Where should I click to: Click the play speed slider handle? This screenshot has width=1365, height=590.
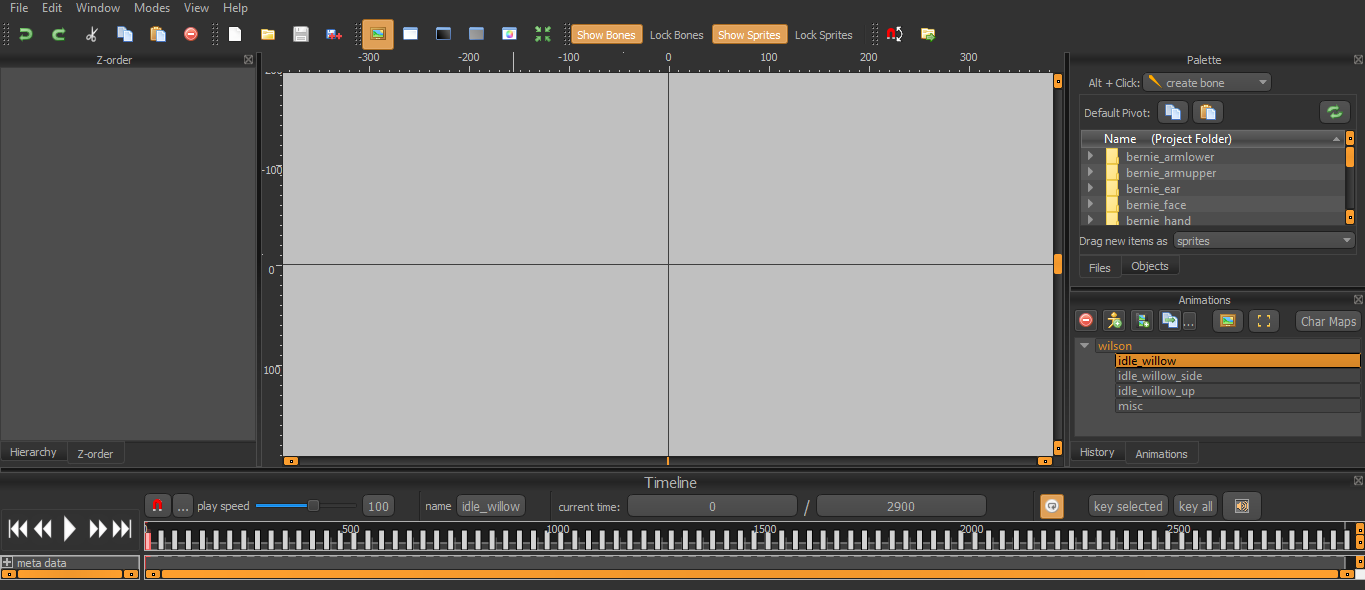[313, 506]
